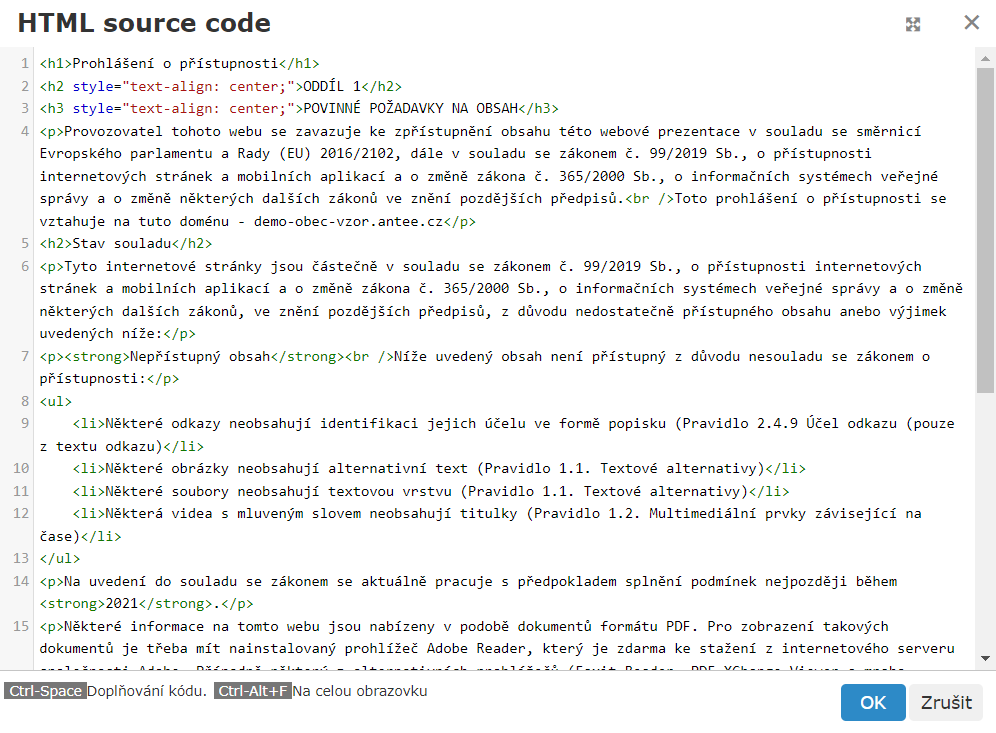Place cursor in the 'Prohlášení o přístupnosti' h1 line
The image size is (996, 733).
coord(180,64)
